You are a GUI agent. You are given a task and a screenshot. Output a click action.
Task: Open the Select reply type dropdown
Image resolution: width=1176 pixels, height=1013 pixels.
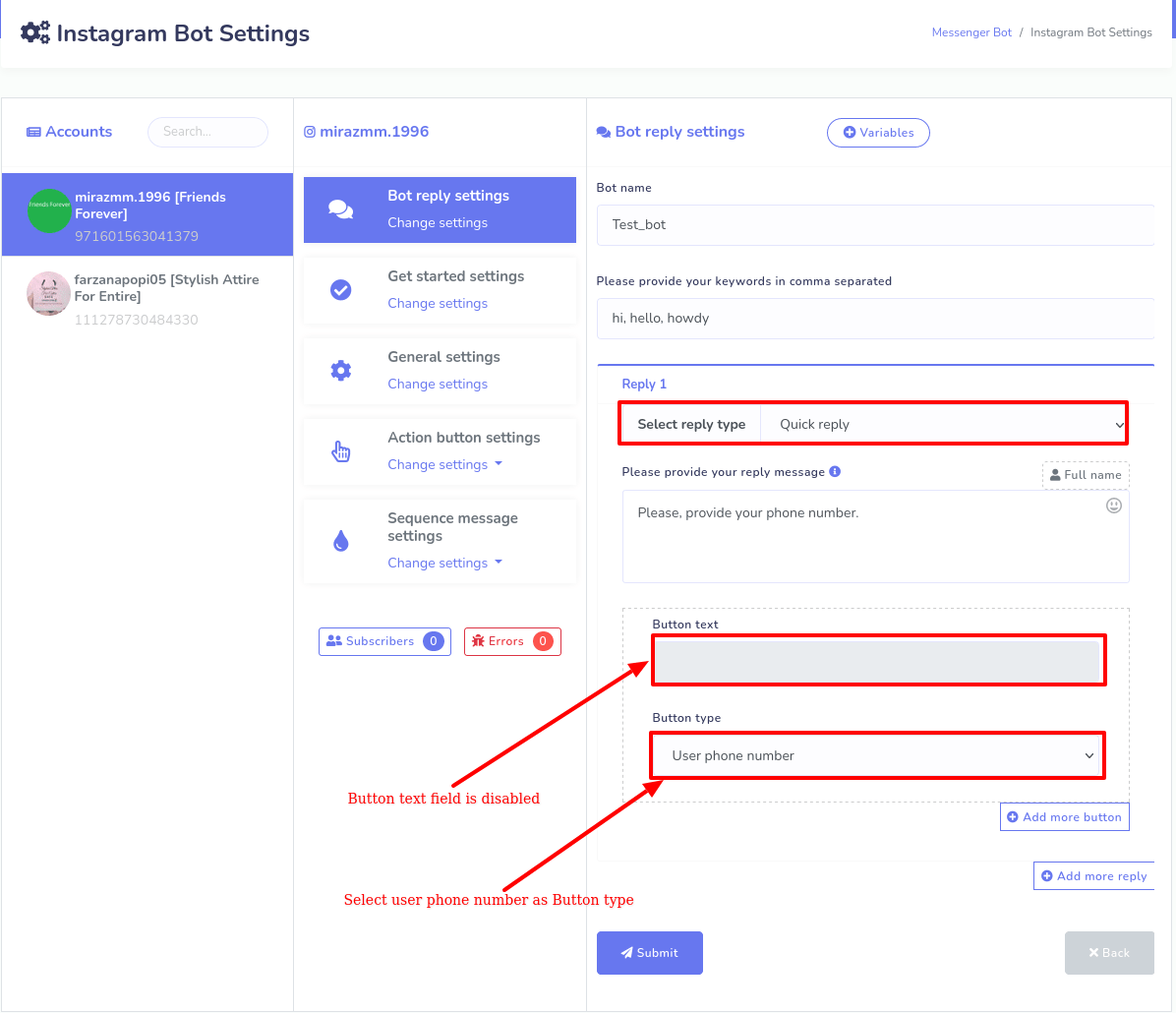click(944, 424)
